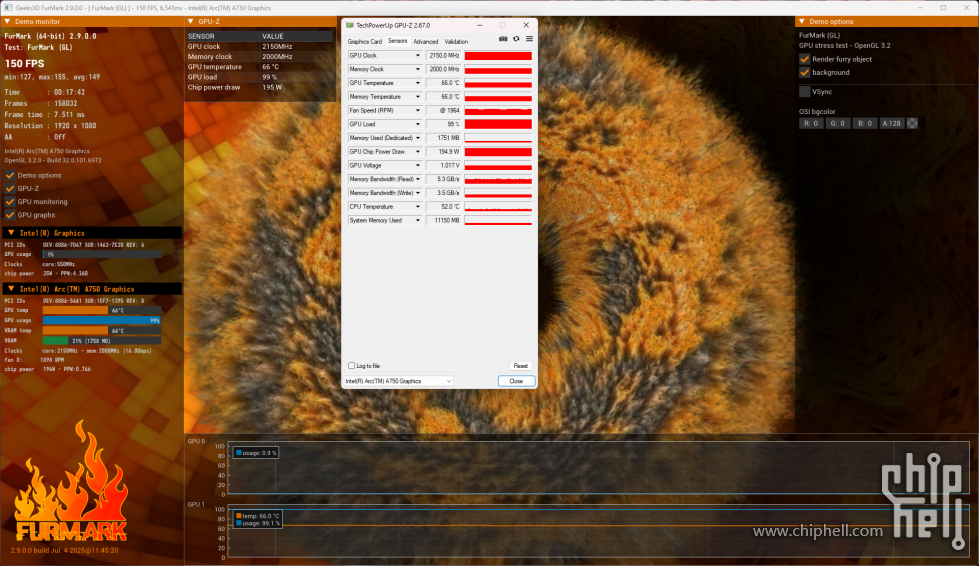979x566 pixels.
Task: Check the Log to file box
Action: [352, 366]
